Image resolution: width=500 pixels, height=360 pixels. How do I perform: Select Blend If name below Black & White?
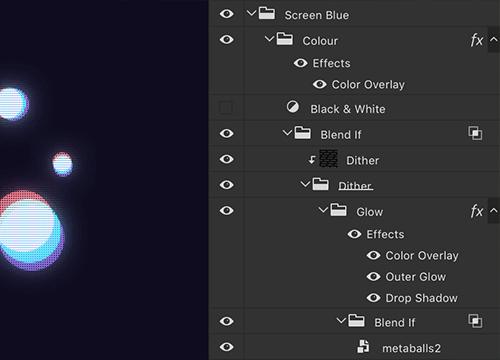click(341, 135)
